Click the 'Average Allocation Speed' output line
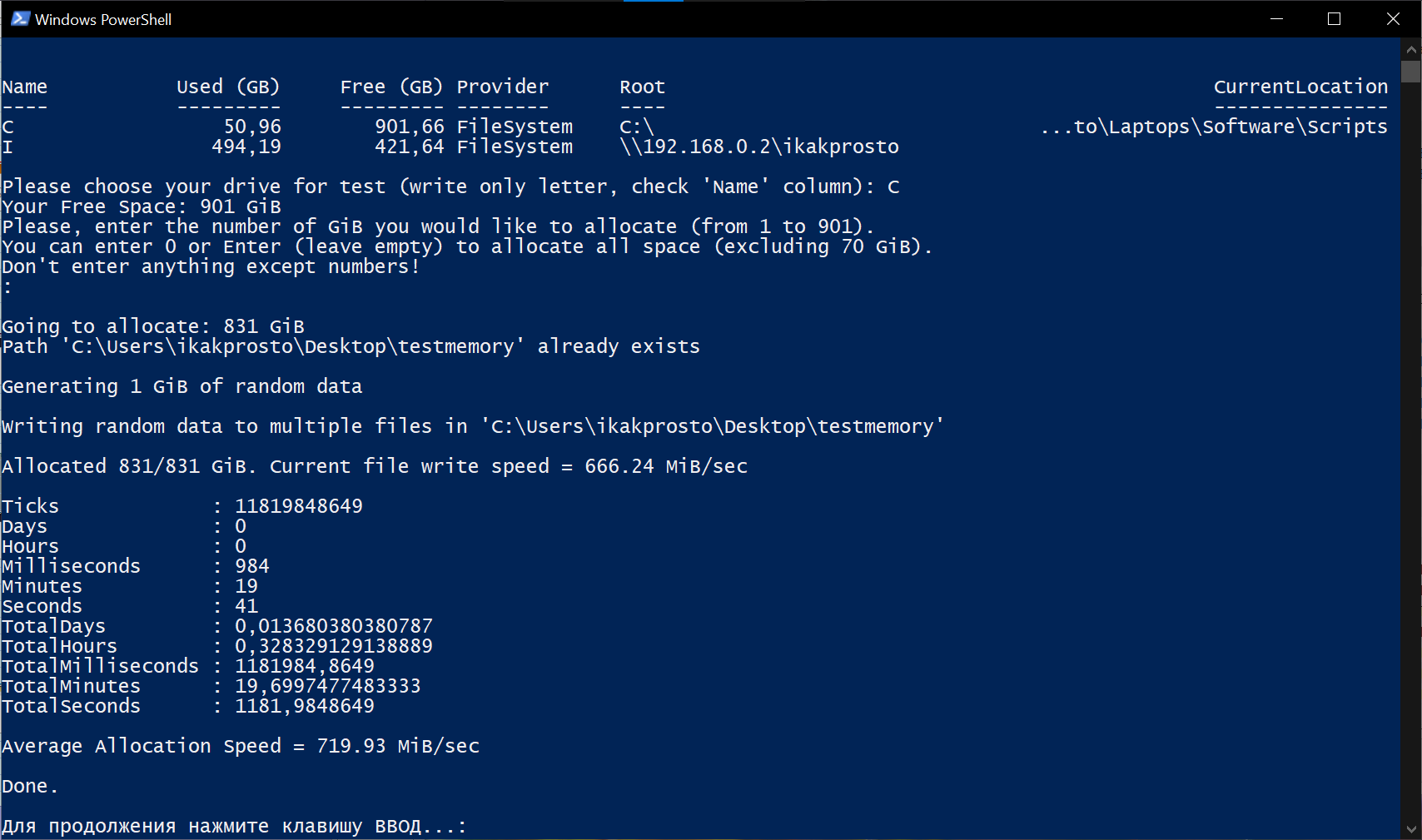Screen dimensions: 1422x840 pos(241,746)
